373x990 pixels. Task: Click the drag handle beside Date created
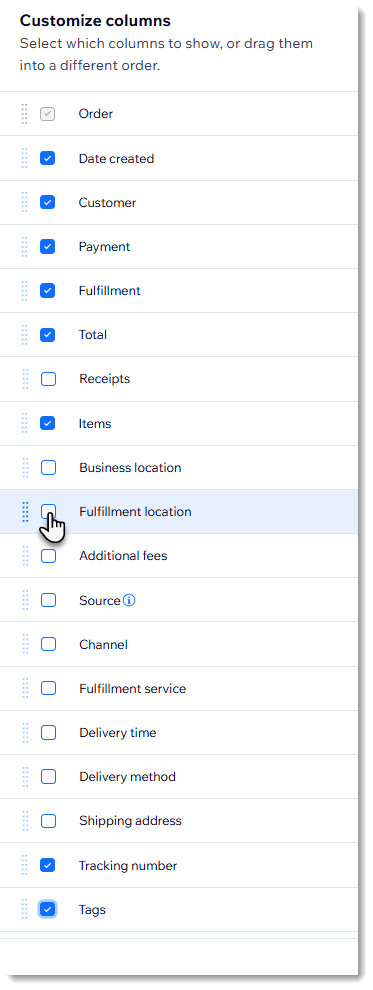pyautogui.click(x=25, y=158)
